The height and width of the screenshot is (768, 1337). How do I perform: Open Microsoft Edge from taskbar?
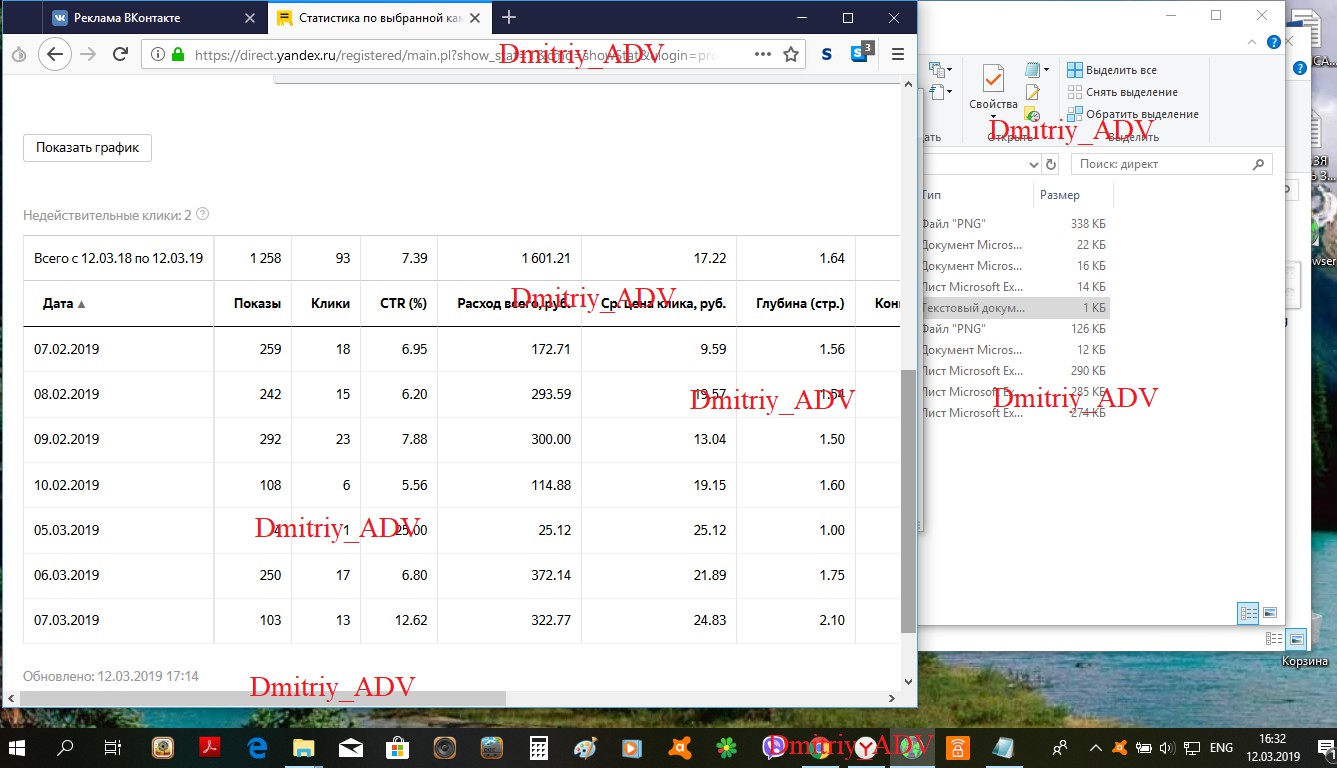pyautogui.click(x=257, y=747)
